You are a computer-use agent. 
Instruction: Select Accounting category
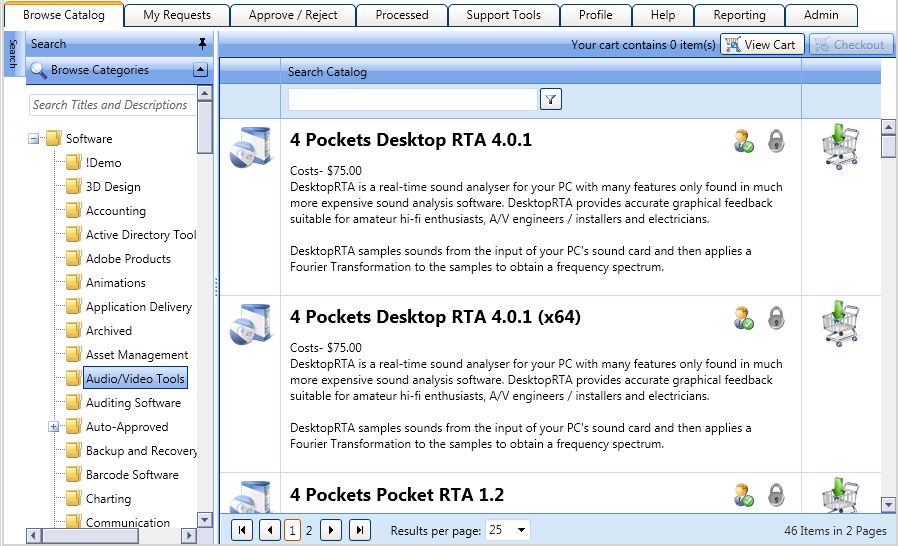(116, 211)
